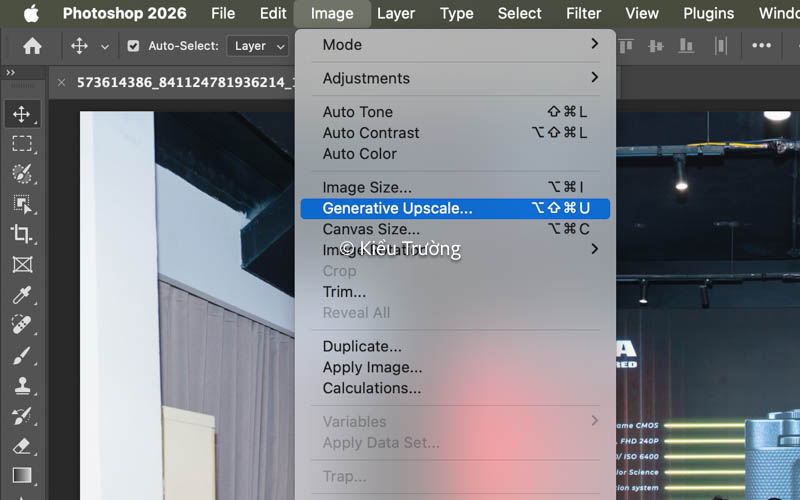Select the History Brush tool

pyautogui.click(x=21, y=416)
